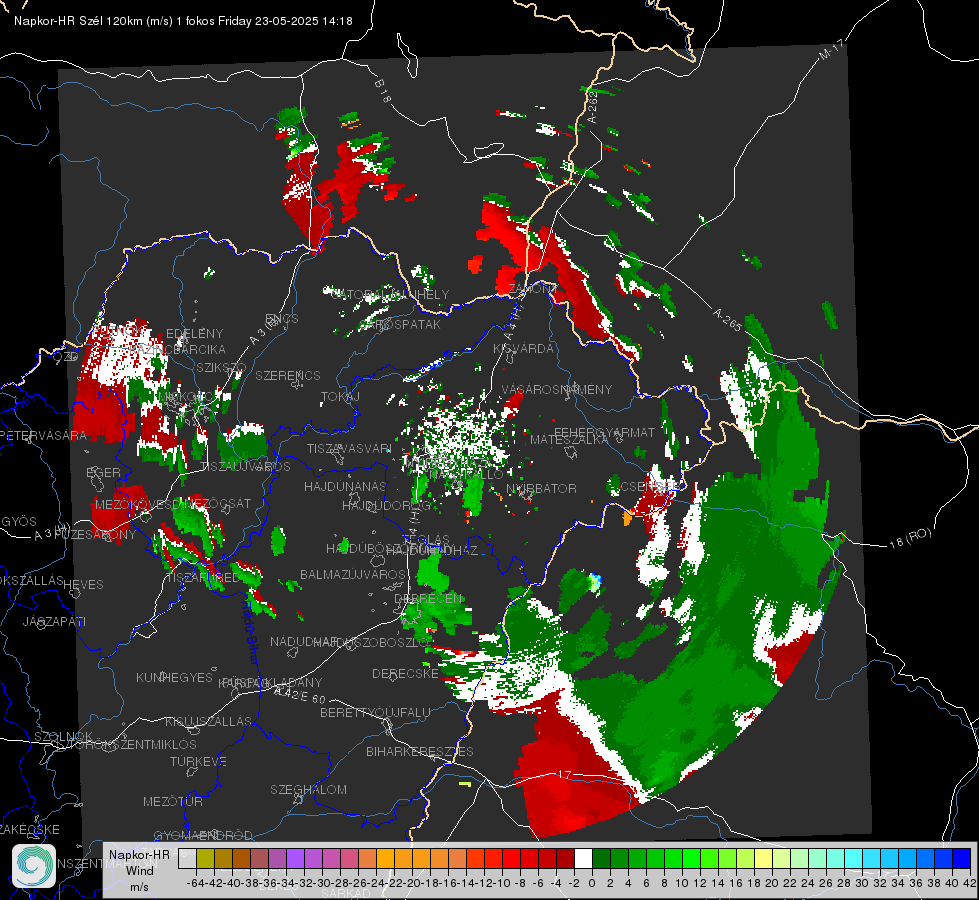Click the DEBRECEN city label

click(x=428, y=598)
